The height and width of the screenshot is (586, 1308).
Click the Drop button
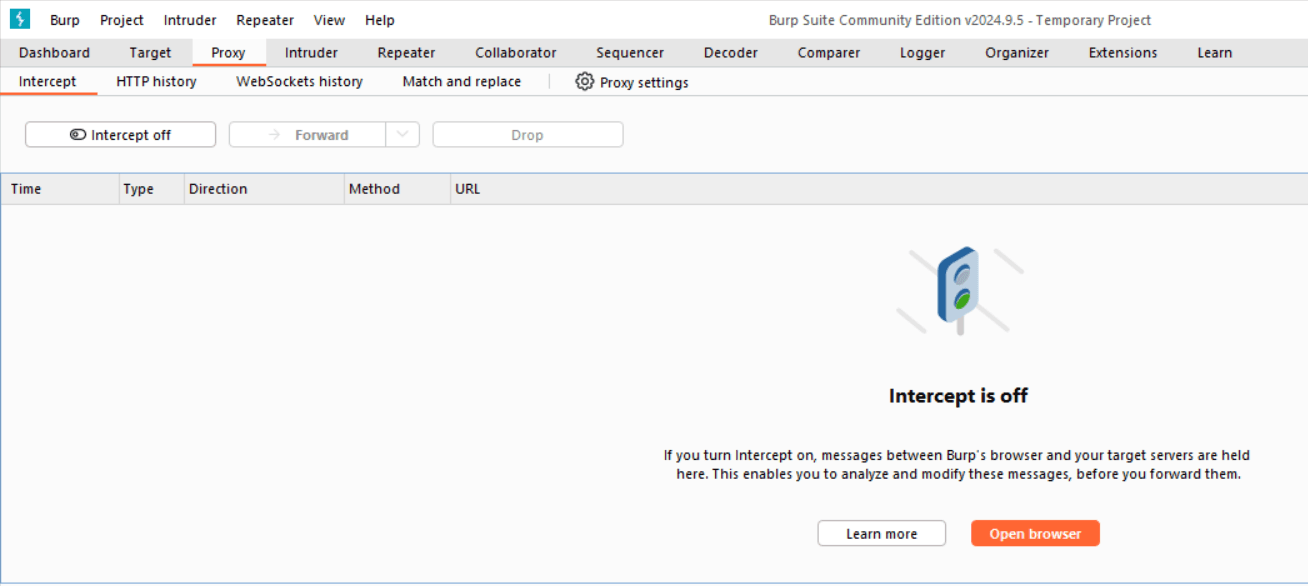click(528, 135)
